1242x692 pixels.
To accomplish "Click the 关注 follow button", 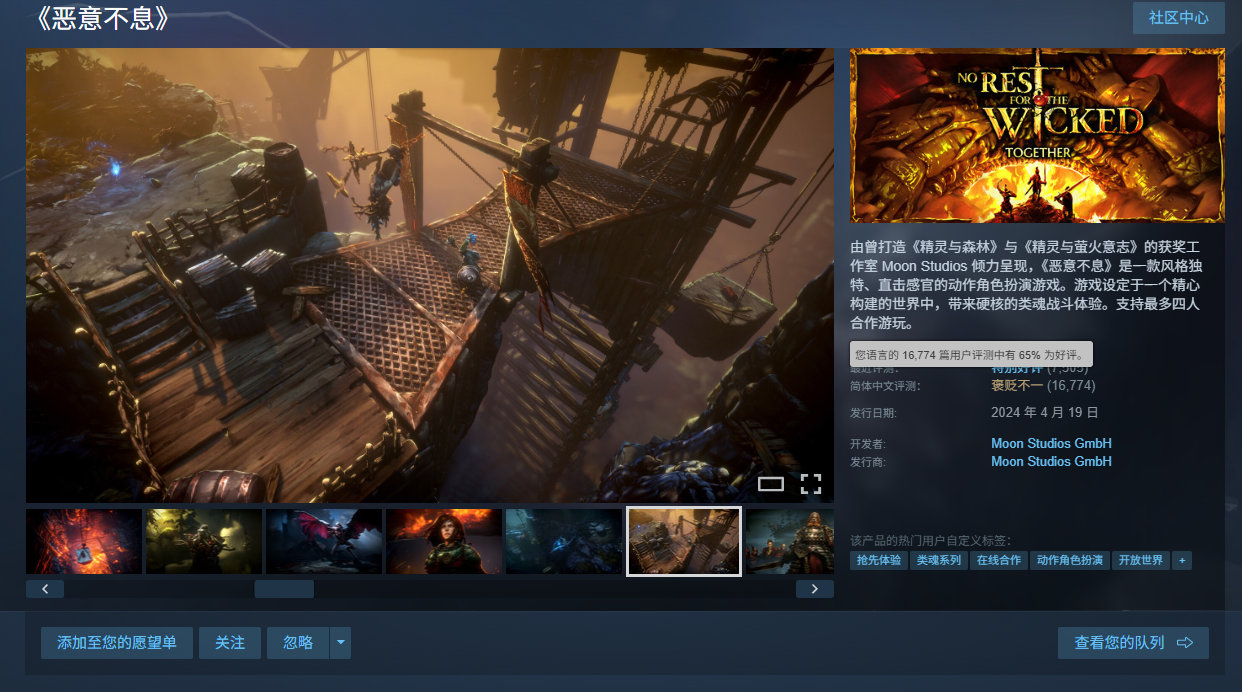I will pos(230,643).
